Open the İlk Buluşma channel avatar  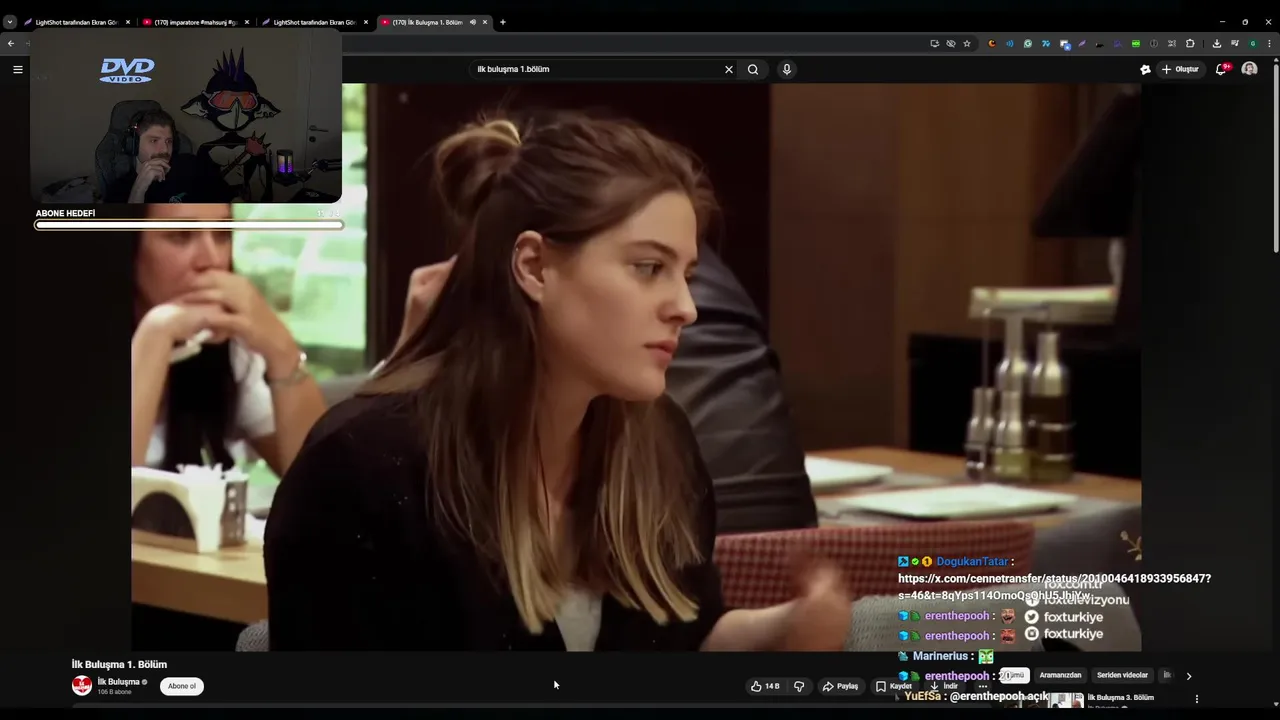pyautogui.click(x=82, y=686)
